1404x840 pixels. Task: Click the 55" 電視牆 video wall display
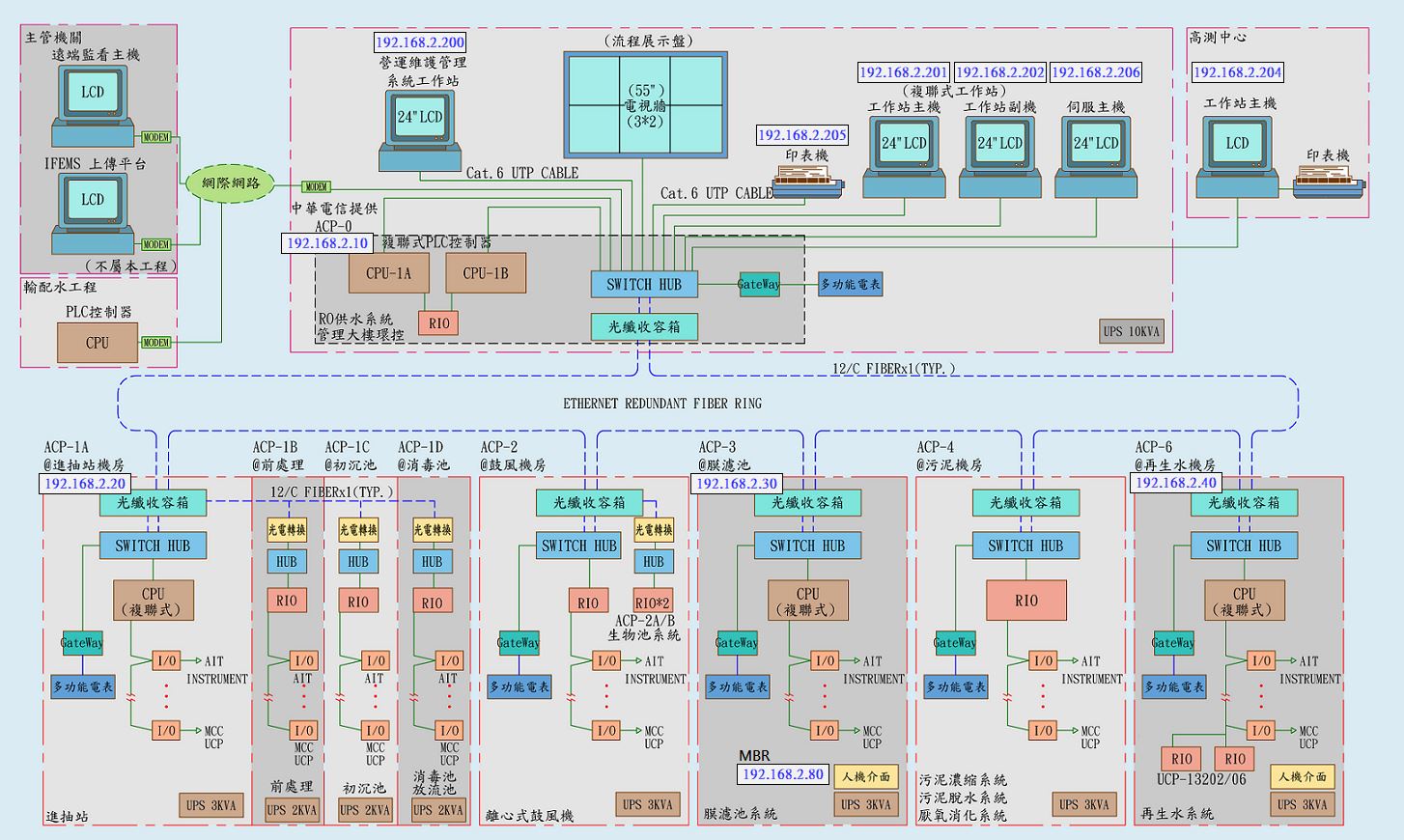click(x=644, y=104)
